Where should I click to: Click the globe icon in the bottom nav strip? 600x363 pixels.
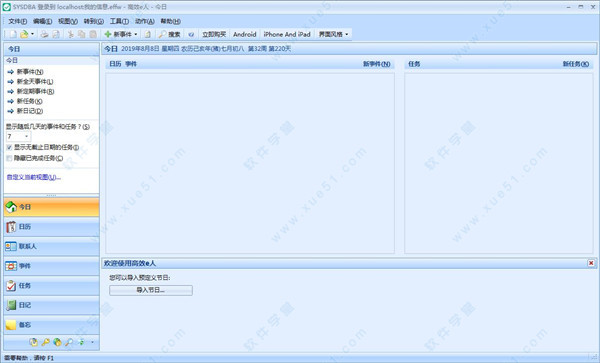pos(57,342)
